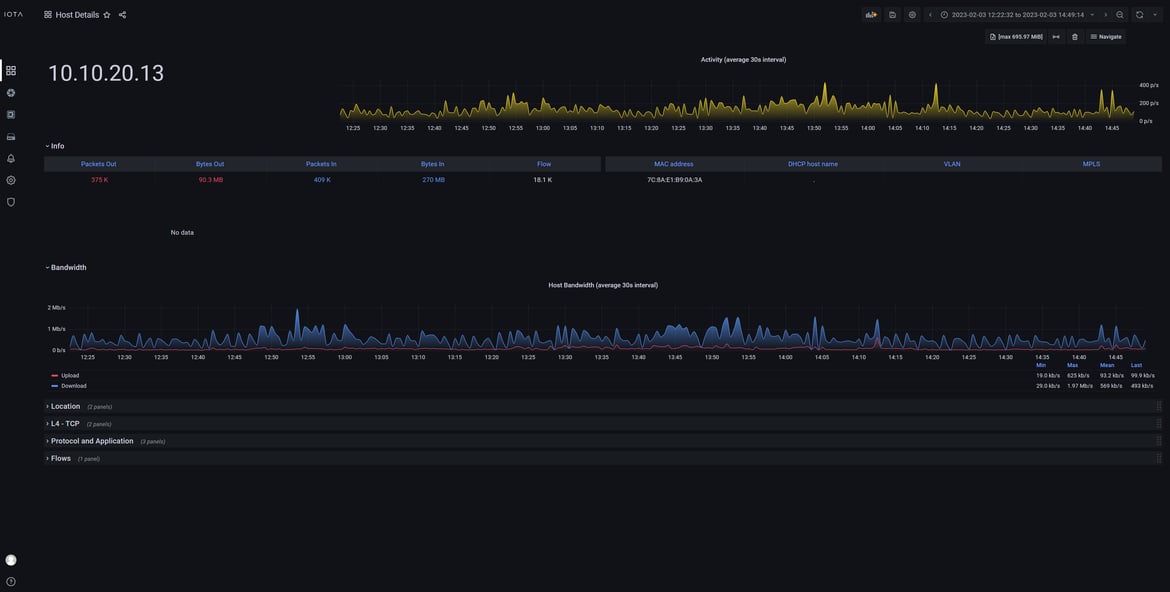
Task: Click the refresh dashboard icon
Action: 1137,12
